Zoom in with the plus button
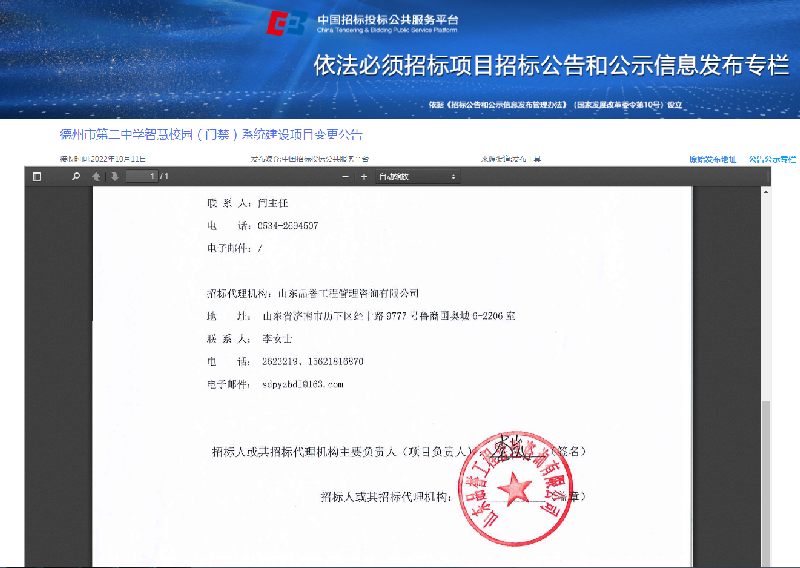This screenshot has width=800, height=568. point(364,177)
